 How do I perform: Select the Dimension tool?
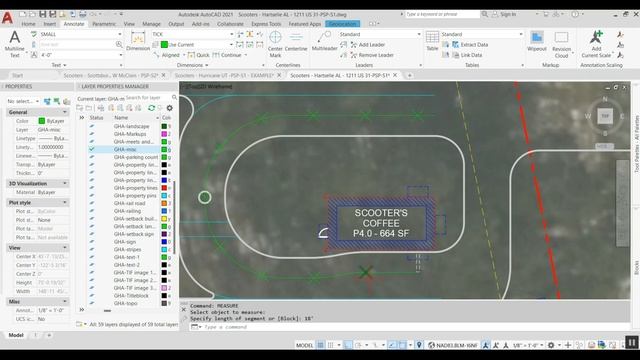pos(138,41)
